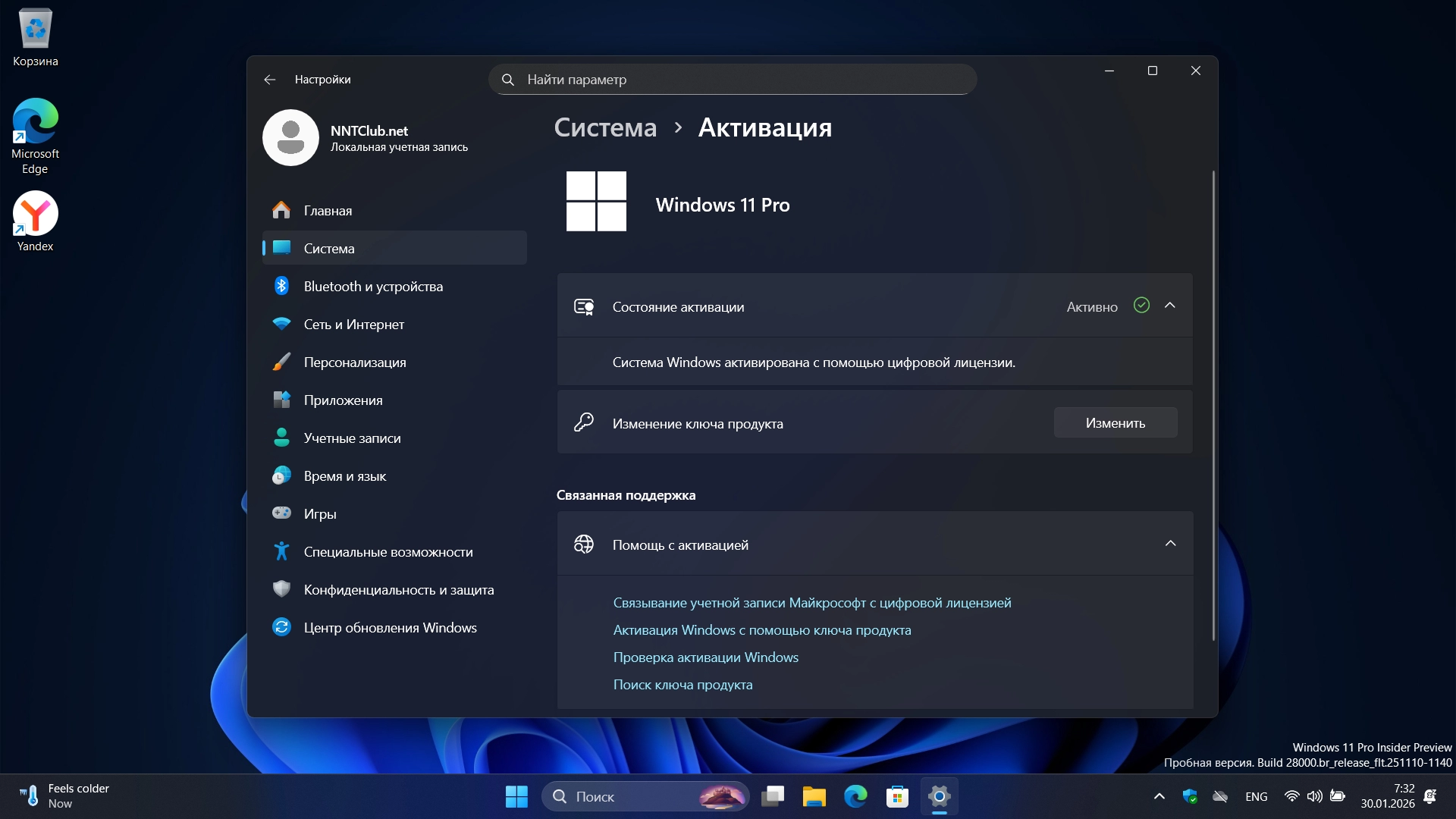This screenshot has width=1456, height=819.
Task: Collapse the Помощь с активацией section
Action: (1170, 544)
